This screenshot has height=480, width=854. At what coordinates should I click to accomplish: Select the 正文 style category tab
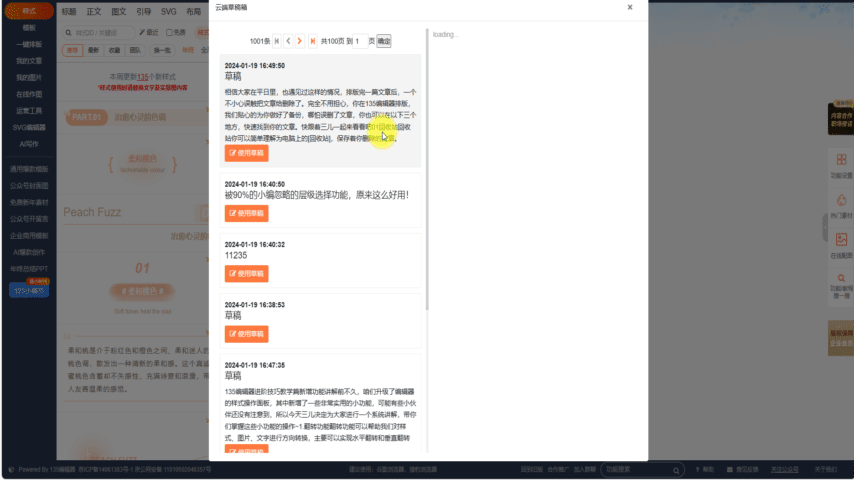94,11
